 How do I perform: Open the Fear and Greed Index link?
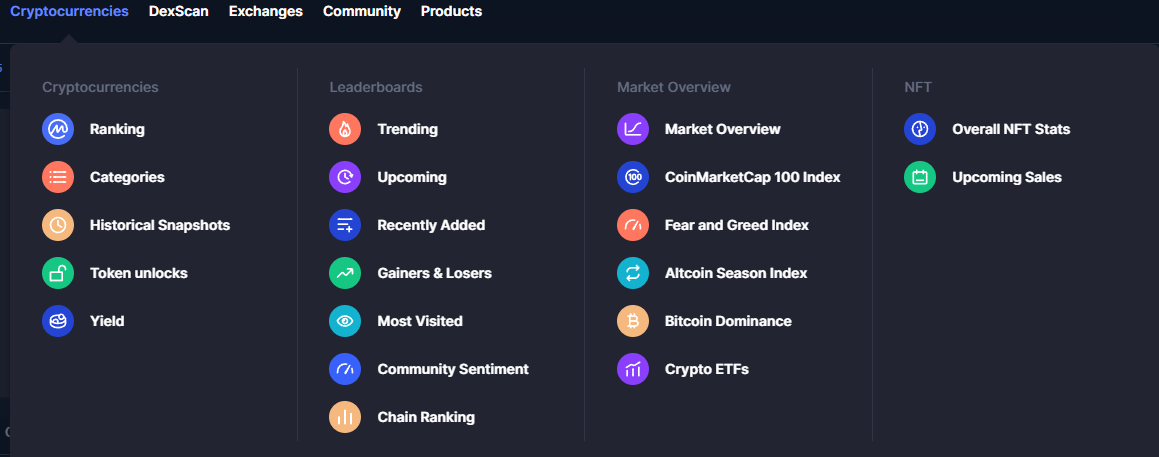pos(736,225)
